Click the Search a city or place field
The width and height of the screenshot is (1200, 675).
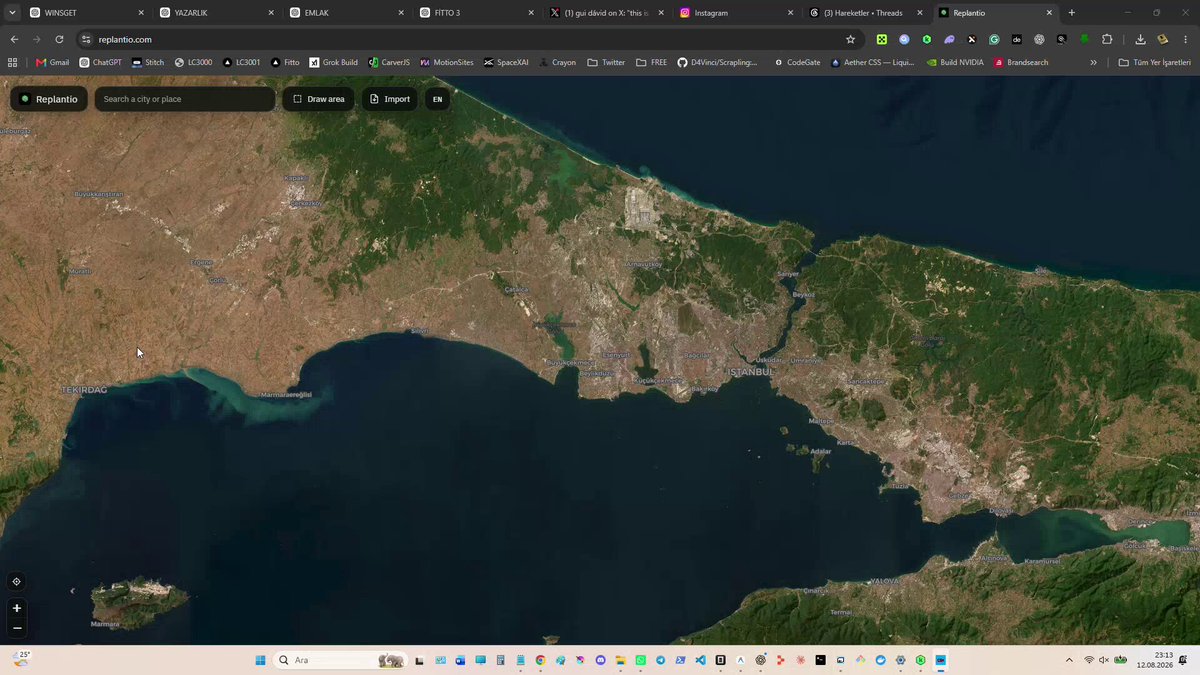click(185, 99)
